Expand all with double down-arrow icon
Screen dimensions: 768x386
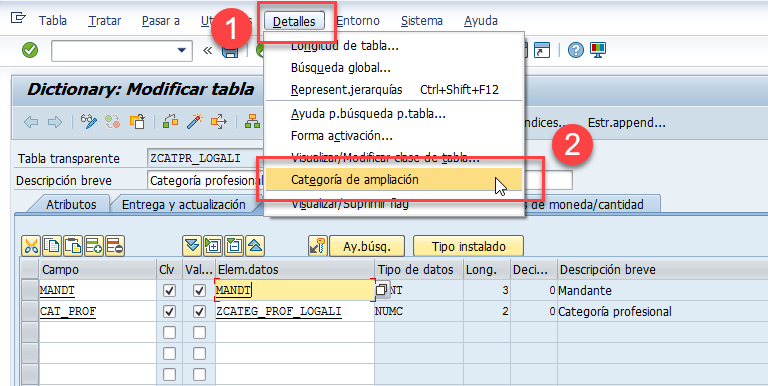[x=192, y=246]
